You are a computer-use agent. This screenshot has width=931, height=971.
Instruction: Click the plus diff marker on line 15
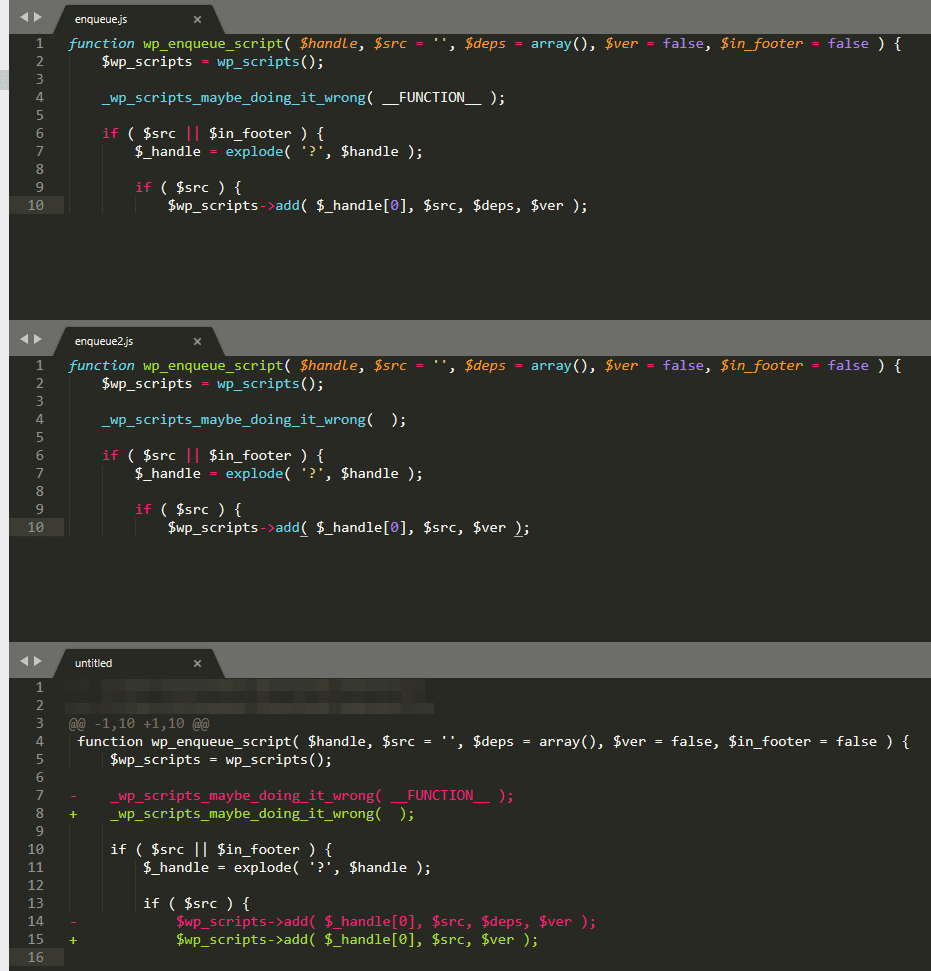coord(71,939)
